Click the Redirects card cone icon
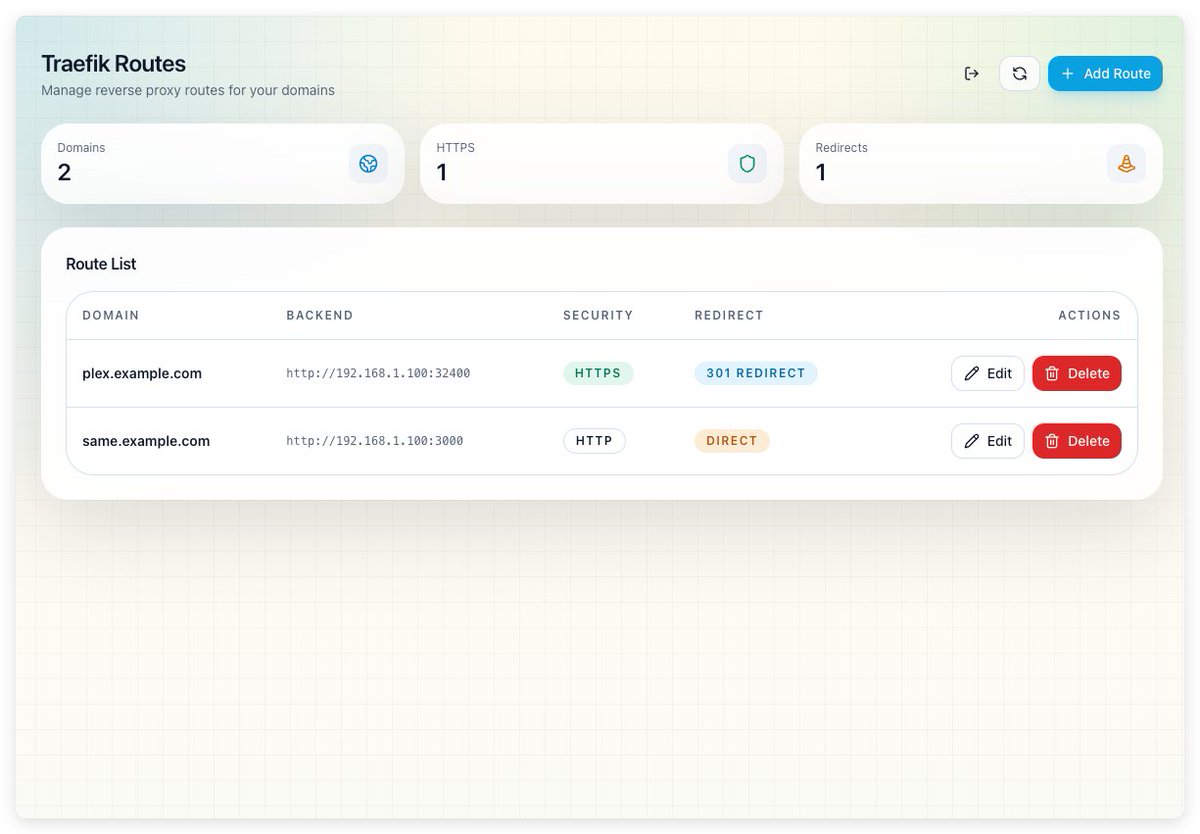 click(1126, 163)
